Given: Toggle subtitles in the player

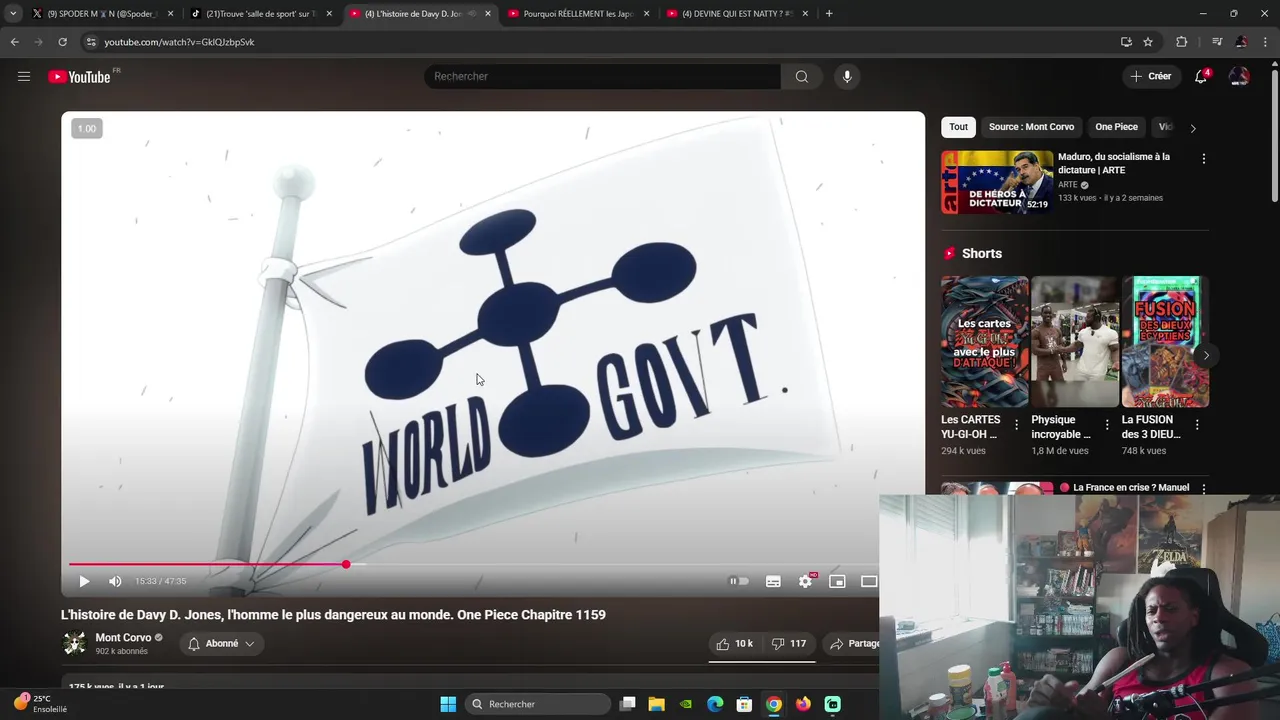Looking at the screenshot, I should pos(773,581).
